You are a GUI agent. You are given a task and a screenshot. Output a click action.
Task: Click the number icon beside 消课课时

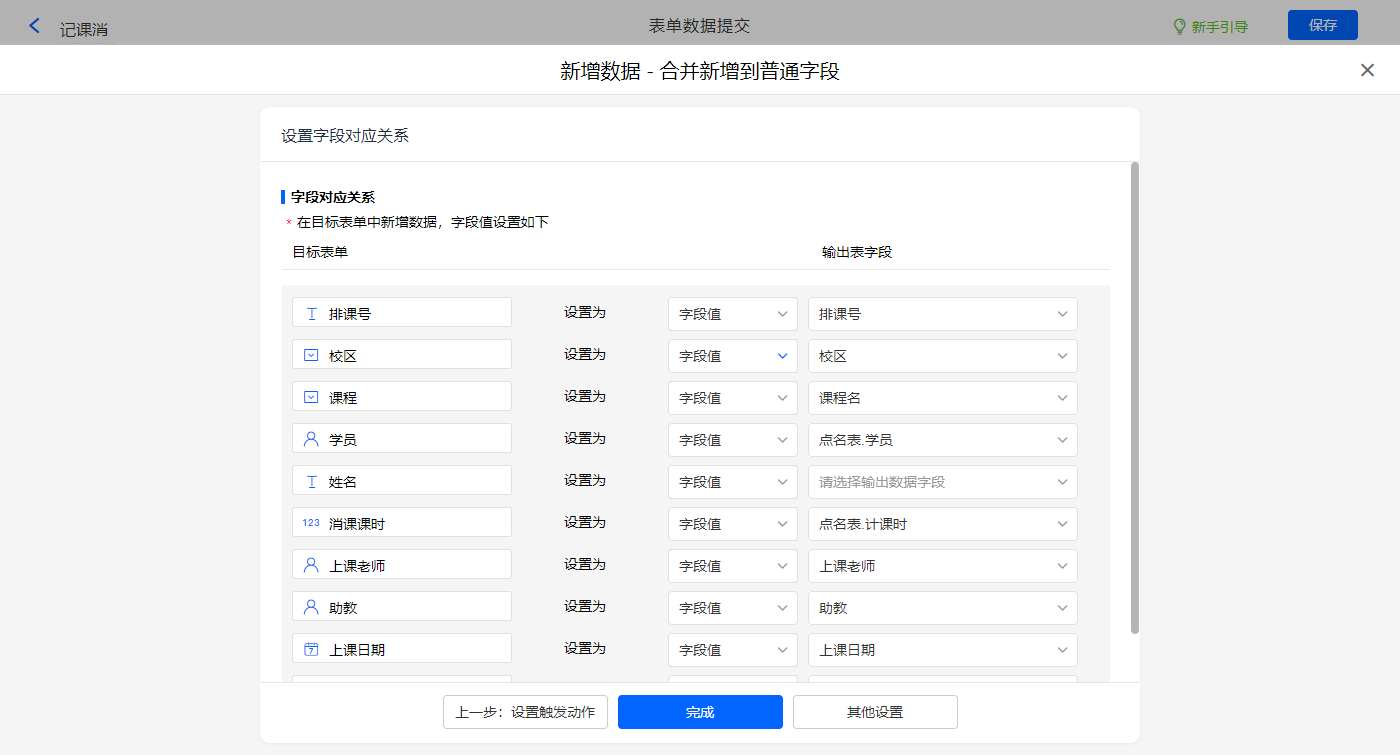311,523
